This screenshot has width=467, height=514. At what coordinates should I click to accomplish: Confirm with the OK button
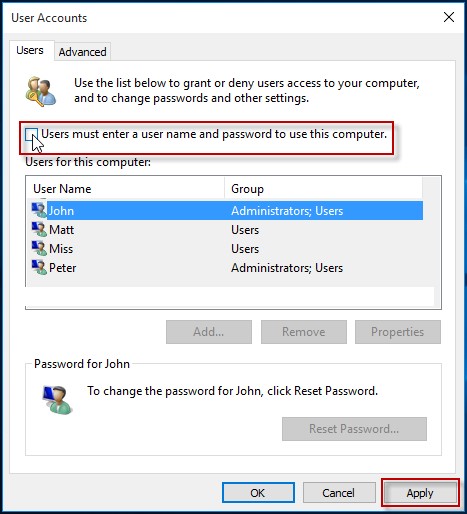(258, 493)
